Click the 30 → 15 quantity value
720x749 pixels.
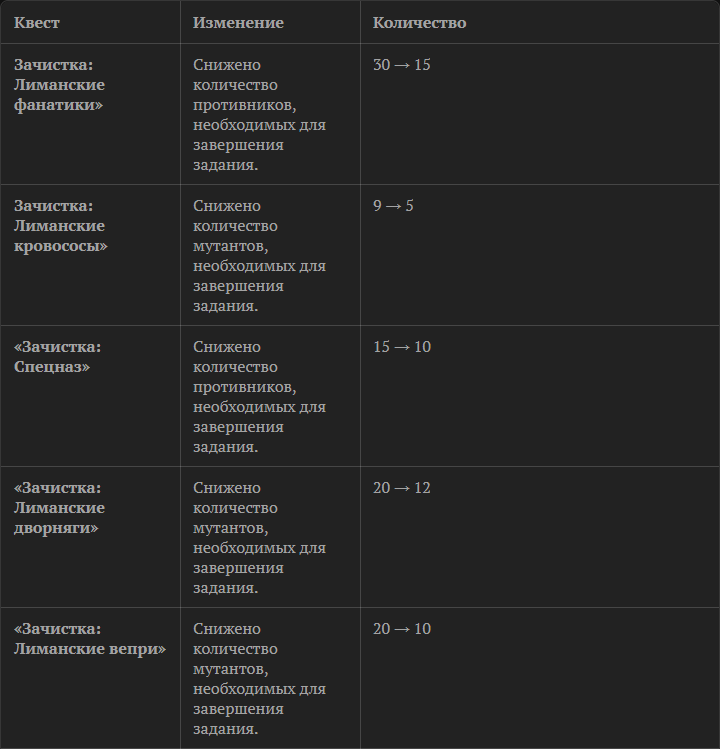point(401,64)
